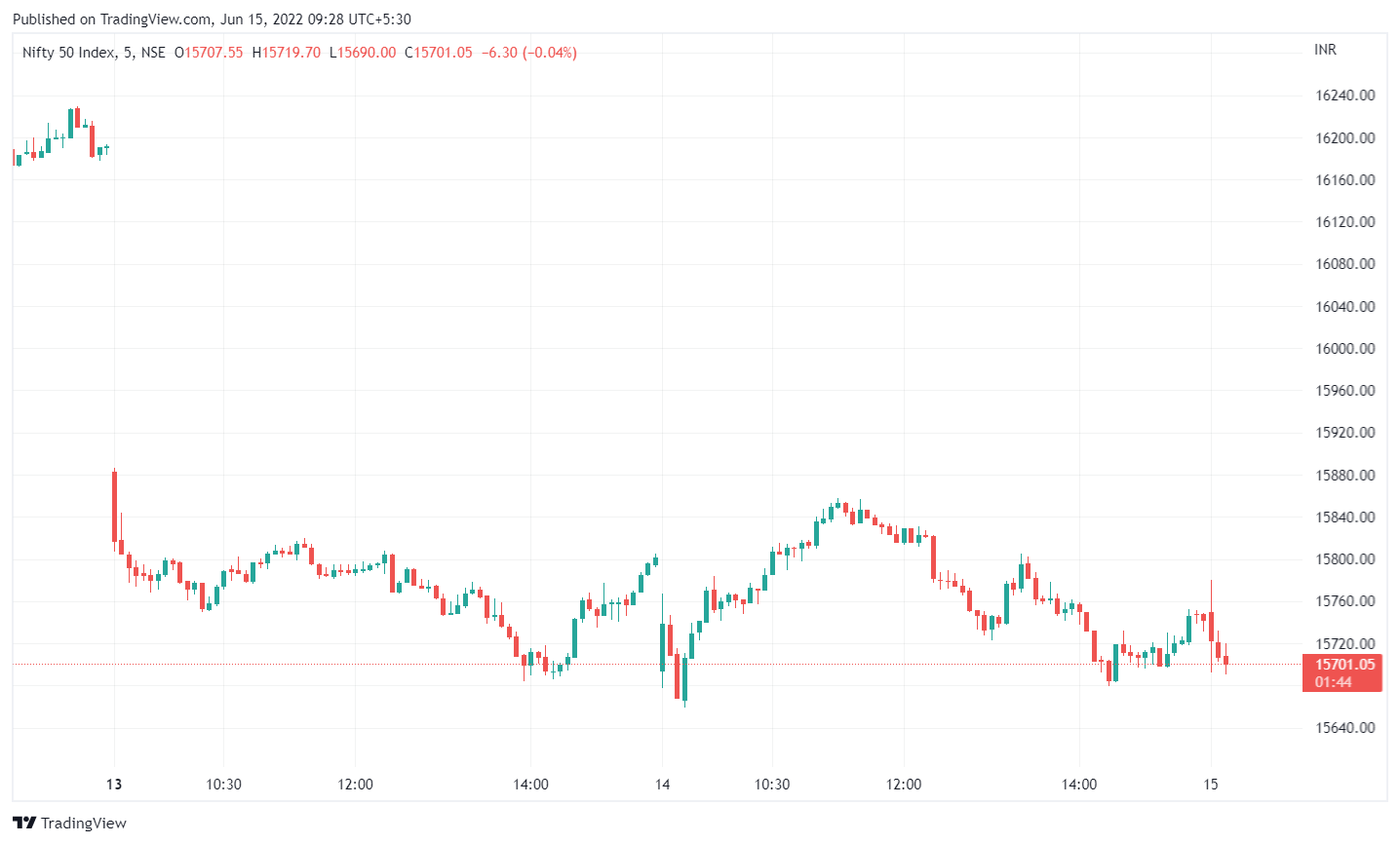1400x844 pixels.
Task: Click the 16240.00 price axis label
Action: (1344, 96)
